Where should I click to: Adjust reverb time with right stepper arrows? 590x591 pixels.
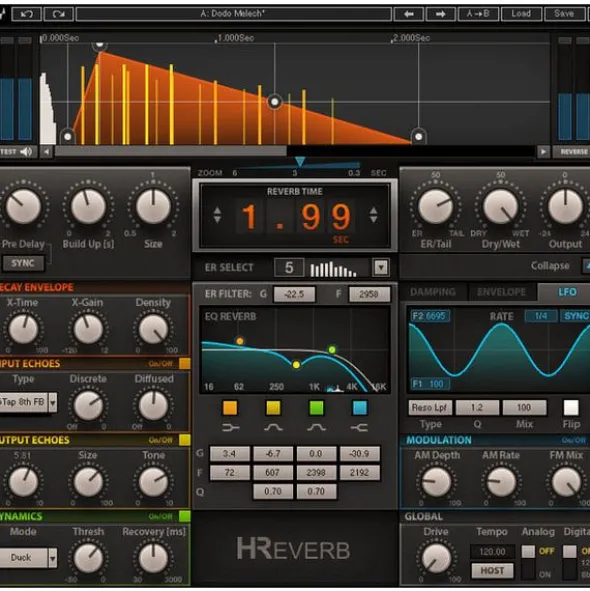[373, 215]
